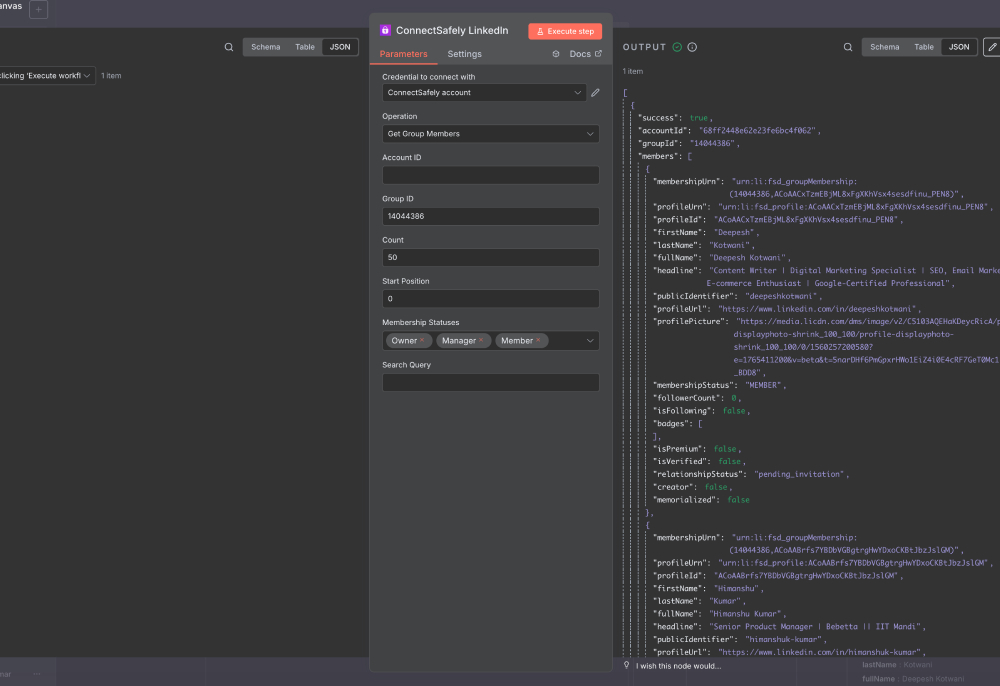The width and height of the screenshot is (1000, 686).
Task: Click the search icon above the input panel
Action: point(228,46)
